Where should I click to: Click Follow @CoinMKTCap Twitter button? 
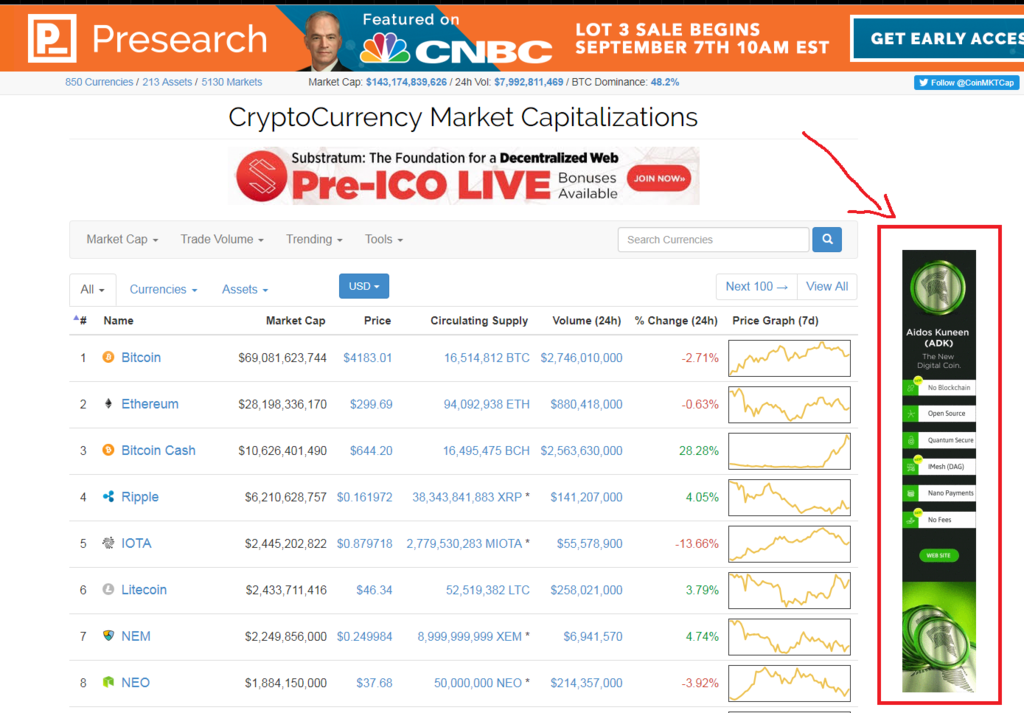tap(966, 83)
